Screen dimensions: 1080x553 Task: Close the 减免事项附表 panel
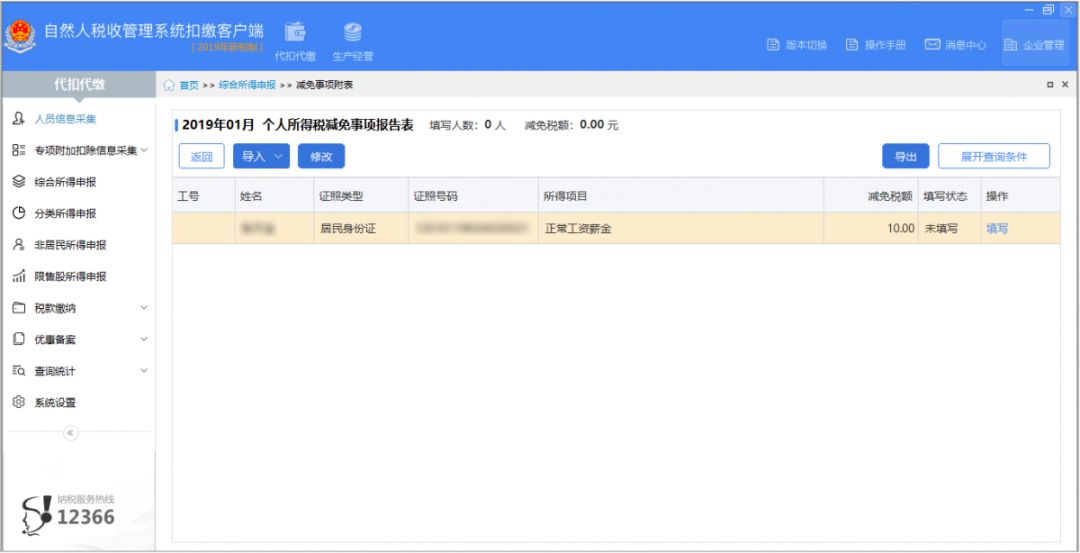coord(1065,85)
